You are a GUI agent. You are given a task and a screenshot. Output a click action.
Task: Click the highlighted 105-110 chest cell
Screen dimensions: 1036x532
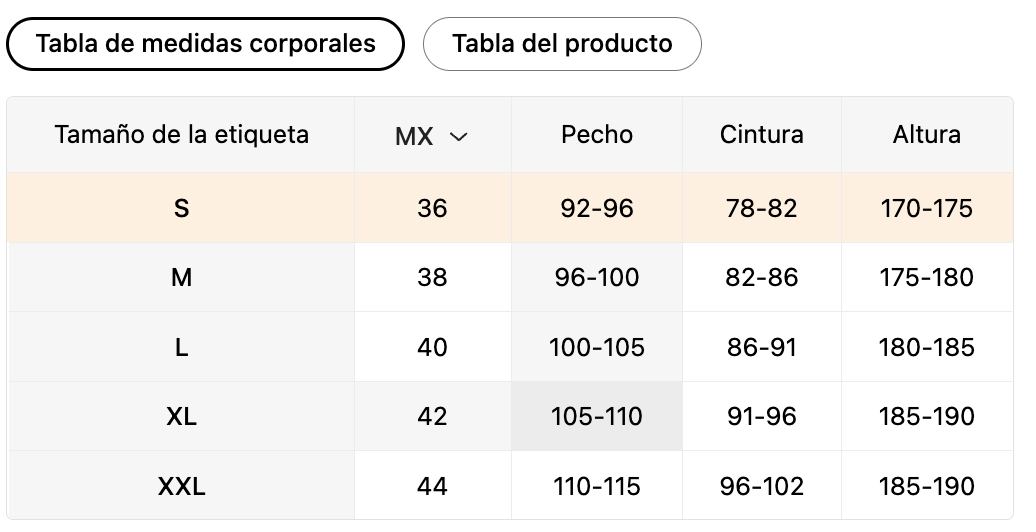tap(597, 416)
